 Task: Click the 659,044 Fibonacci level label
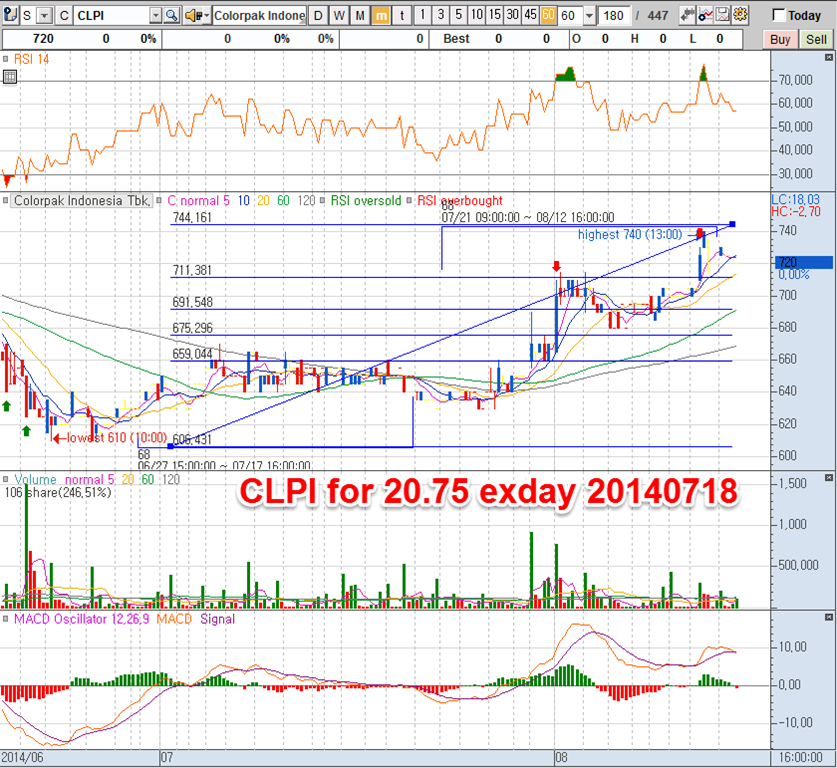(x=193, y=354)
